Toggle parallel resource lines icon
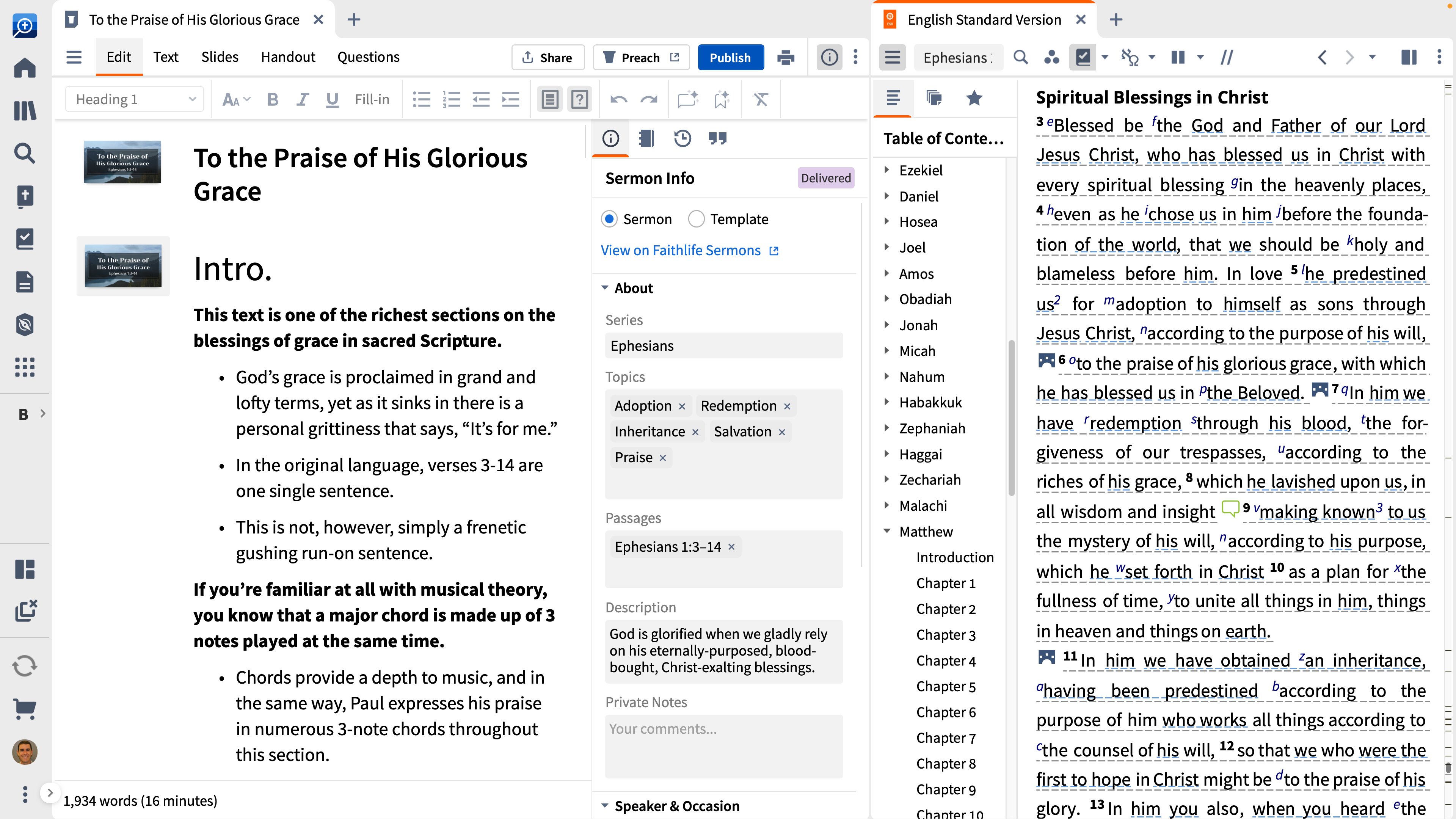This screenshot has width=1456, height=819. pos(1227,58)
